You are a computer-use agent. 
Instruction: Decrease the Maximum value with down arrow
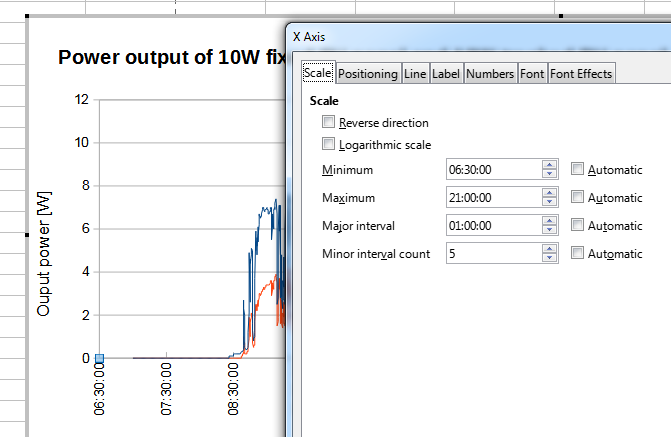tap(549, 202)
